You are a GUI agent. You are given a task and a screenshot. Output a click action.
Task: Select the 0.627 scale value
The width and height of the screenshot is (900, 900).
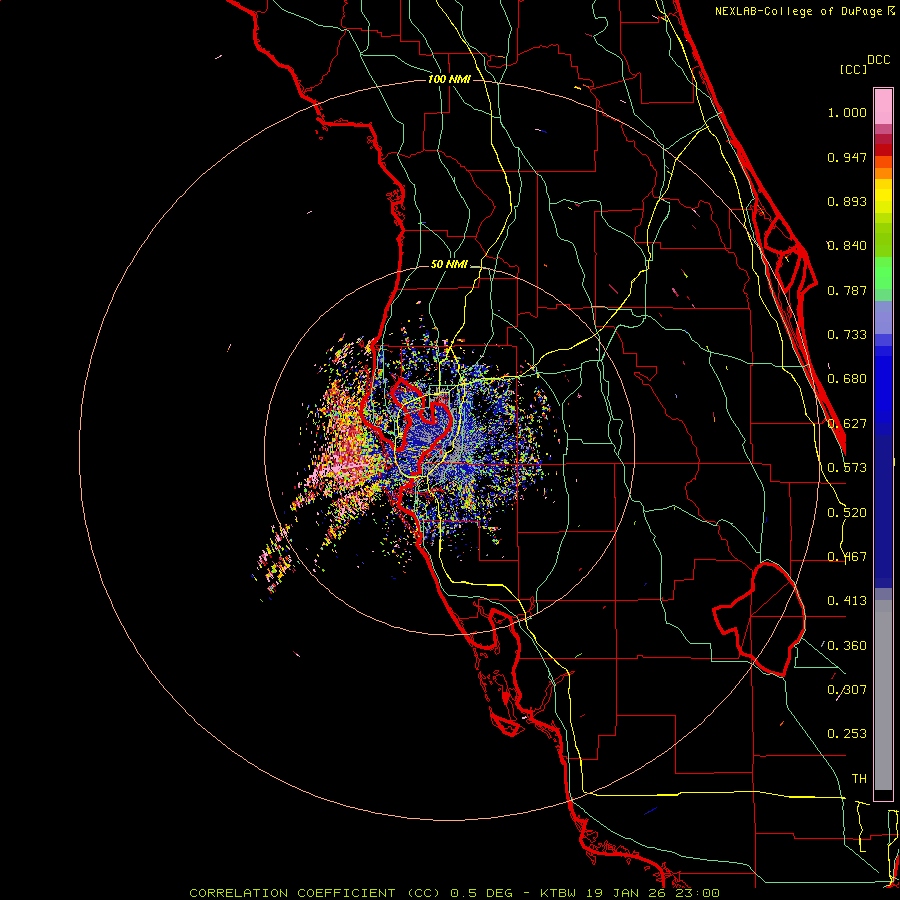click(847, 424)
